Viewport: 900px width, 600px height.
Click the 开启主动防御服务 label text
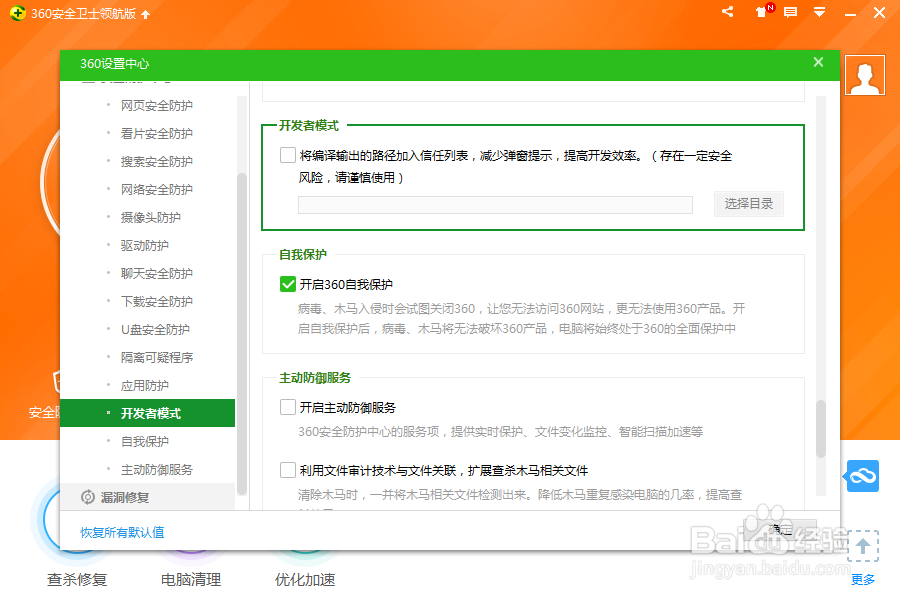point(348,408)
